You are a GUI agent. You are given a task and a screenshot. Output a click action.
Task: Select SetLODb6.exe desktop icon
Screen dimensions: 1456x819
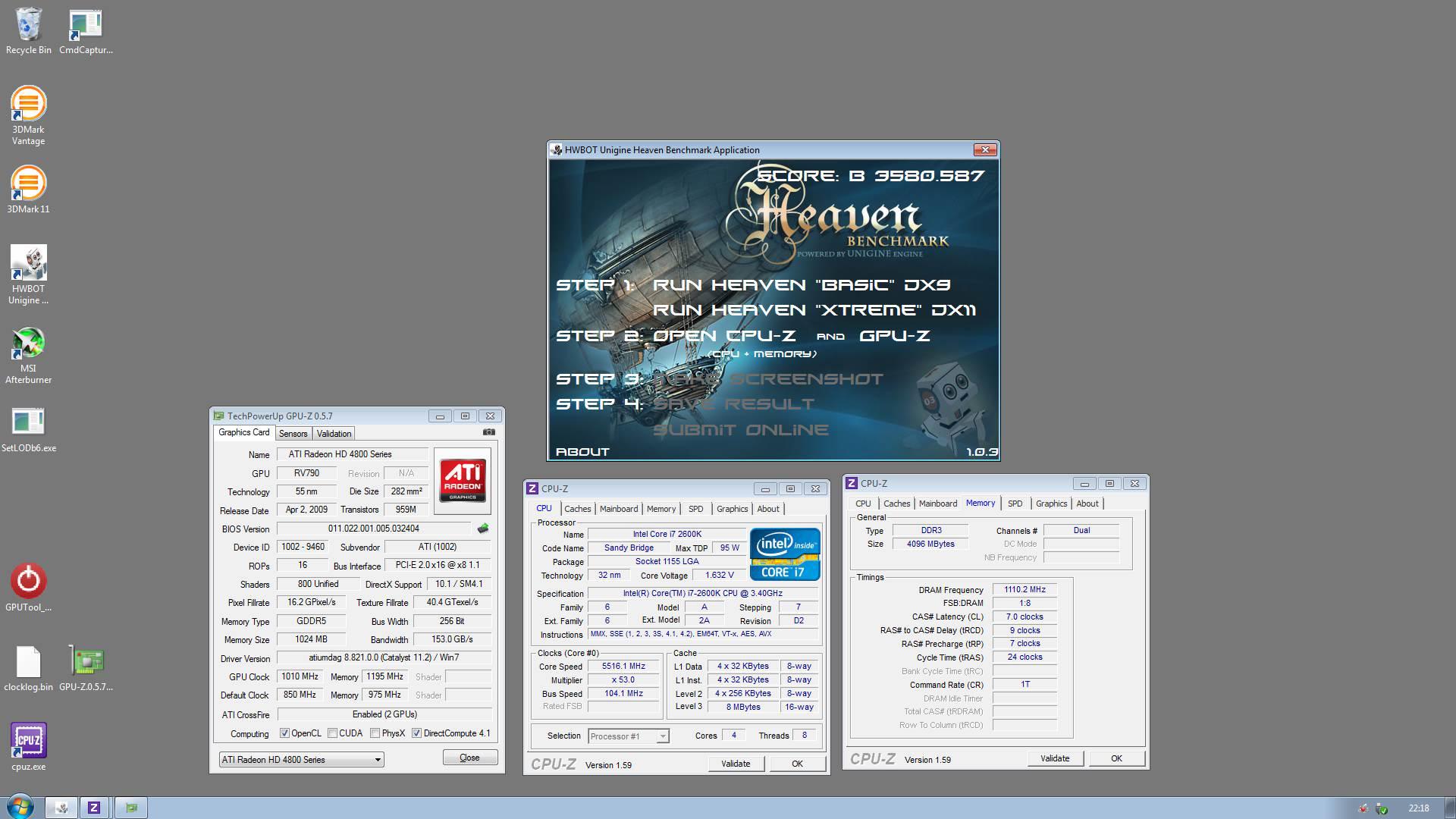point(28,430)
